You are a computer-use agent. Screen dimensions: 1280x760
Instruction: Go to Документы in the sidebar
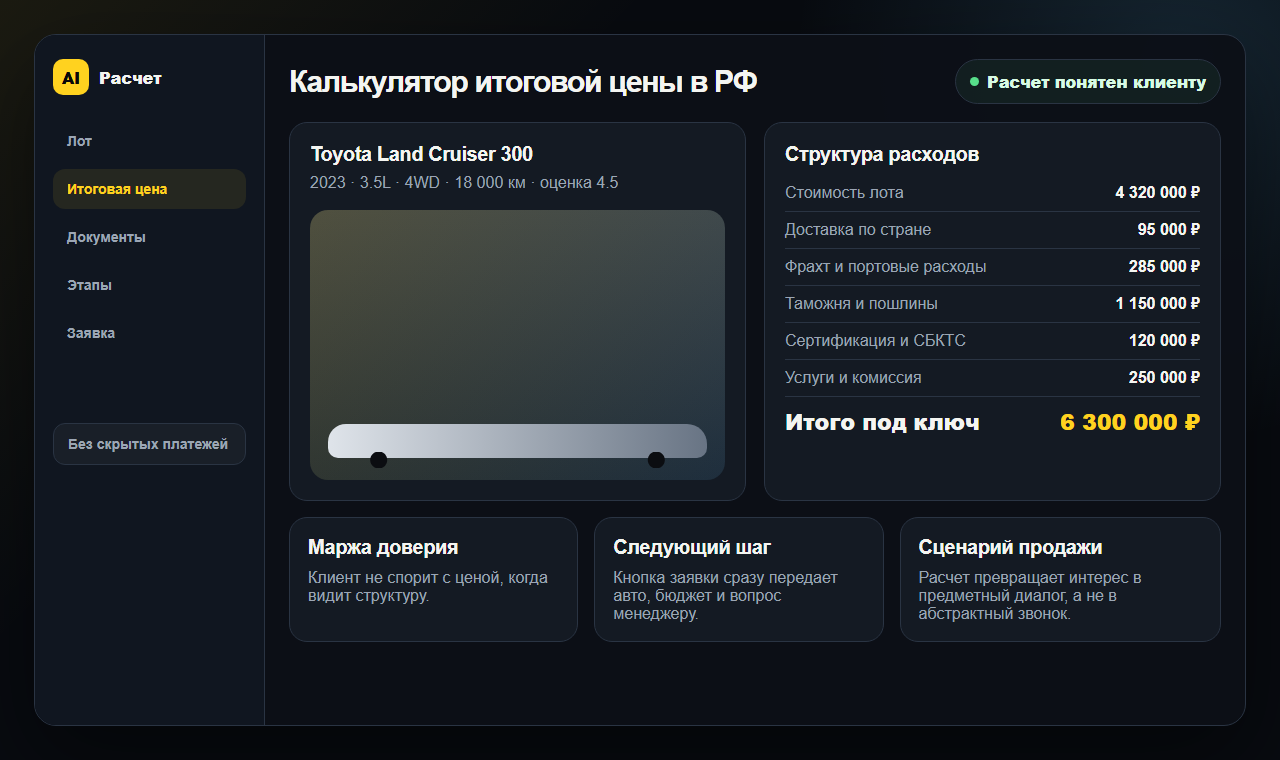[x=149, y=237]
